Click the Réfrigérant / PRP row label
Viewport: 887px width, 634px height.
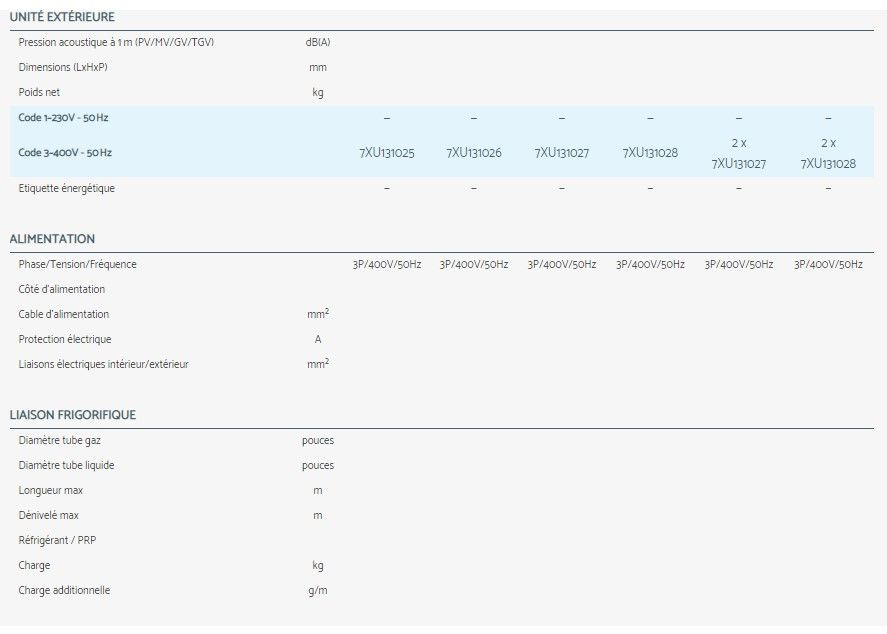tap(57, 540)
